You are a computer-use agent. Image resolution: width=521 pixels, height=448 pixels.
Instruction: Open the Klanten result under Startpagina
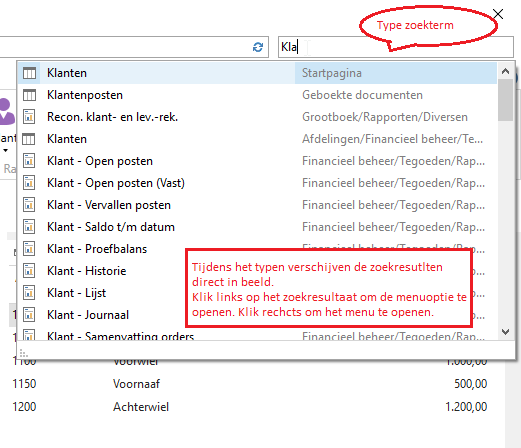coord(257,73)
